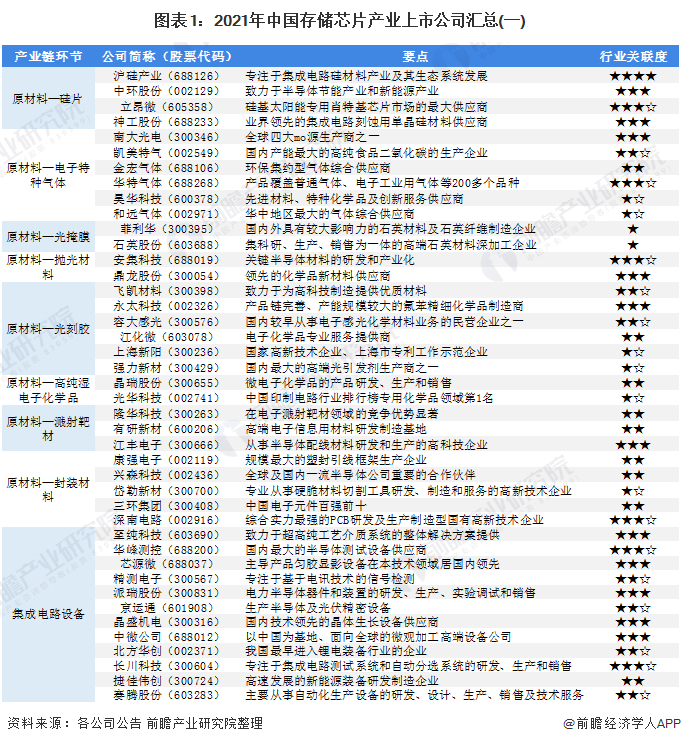681x744 pixels.
Task: Click 光华科技（002741） company cell
Action: tap(167, 398)
